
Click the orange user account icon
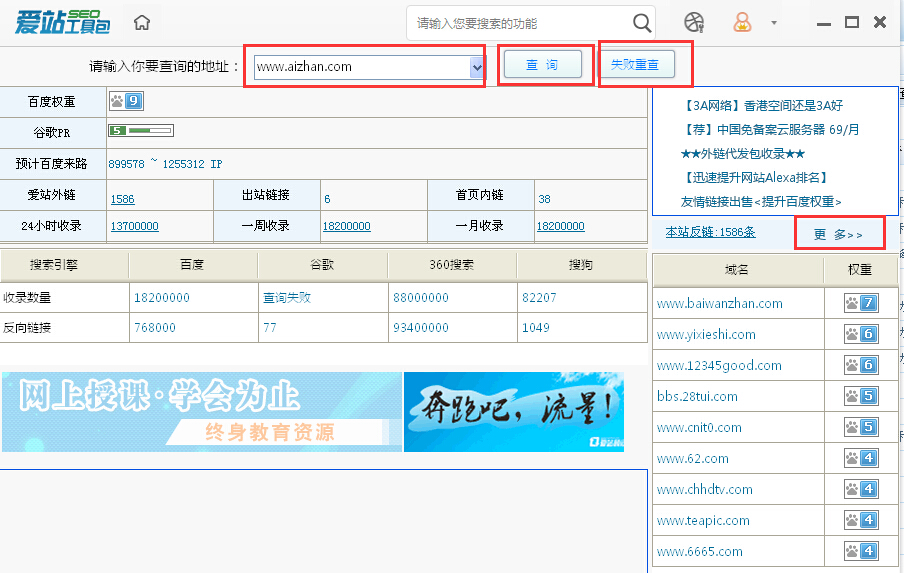pyautogui.click(x=742, y=22)
